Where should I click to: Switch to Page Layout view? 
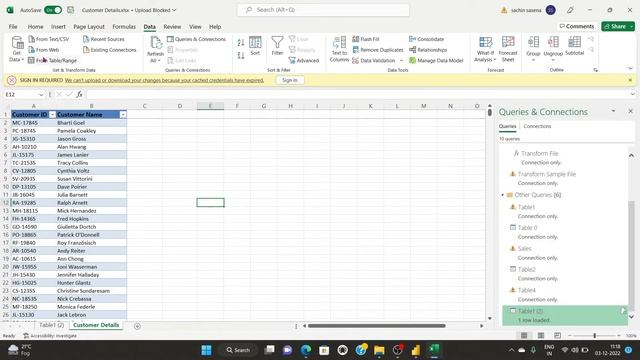[541, 336]
